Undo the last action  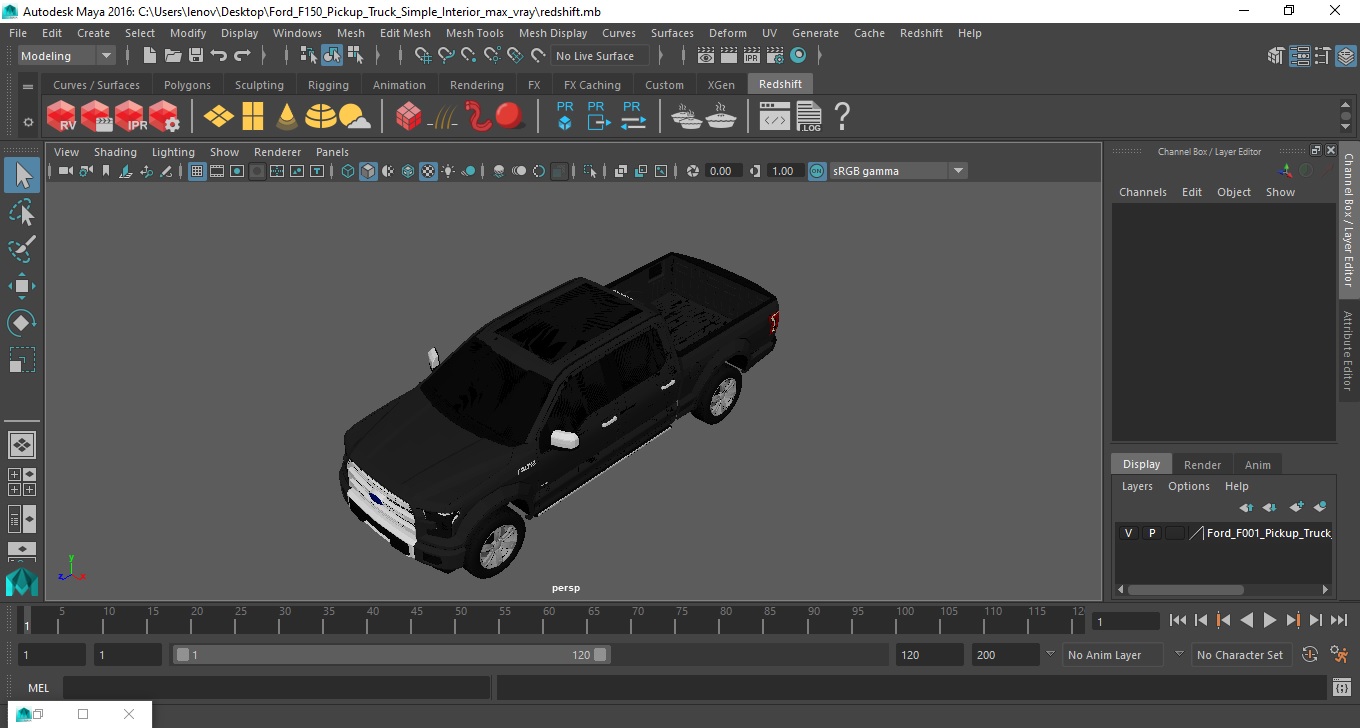coord(219,56)
